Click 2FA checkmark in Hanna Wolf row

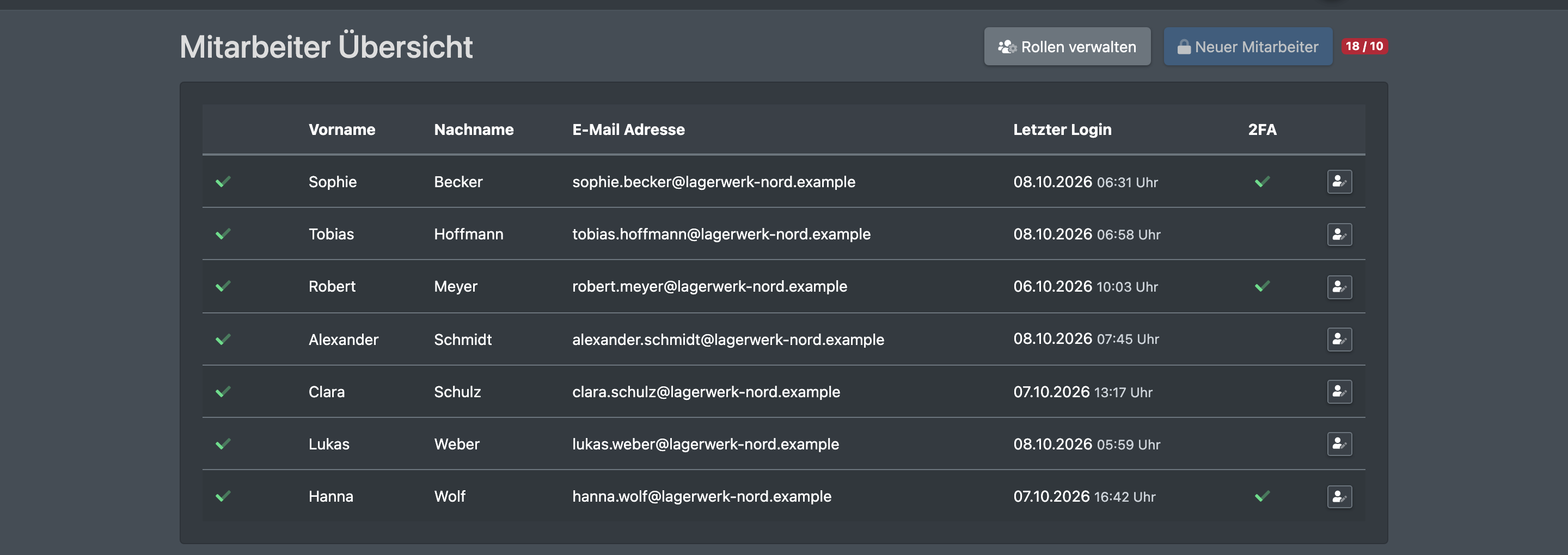click(1262, 496)
